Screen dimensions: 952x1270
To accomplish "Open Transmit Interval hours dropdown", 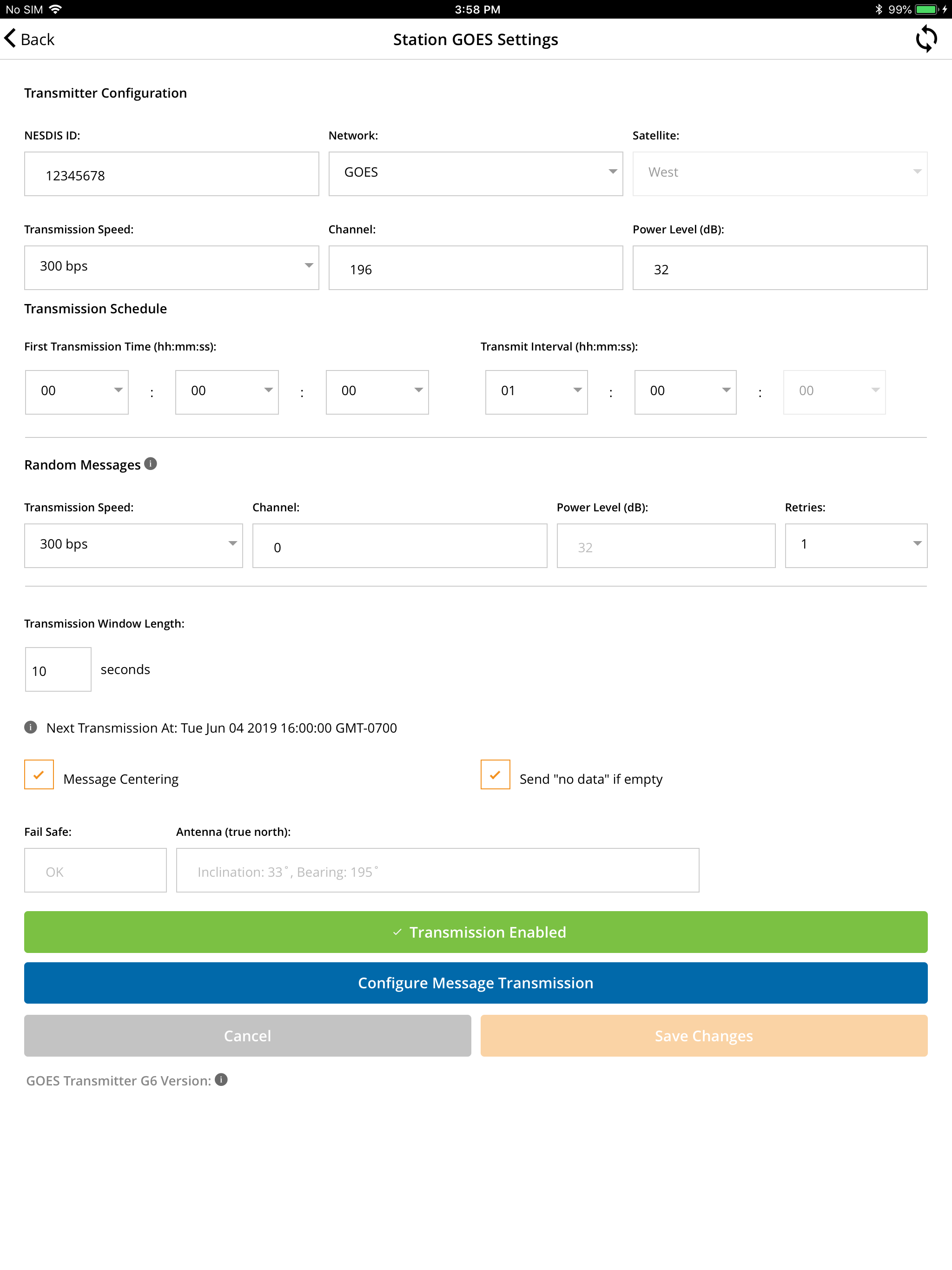I will click(x=535, y=391).
